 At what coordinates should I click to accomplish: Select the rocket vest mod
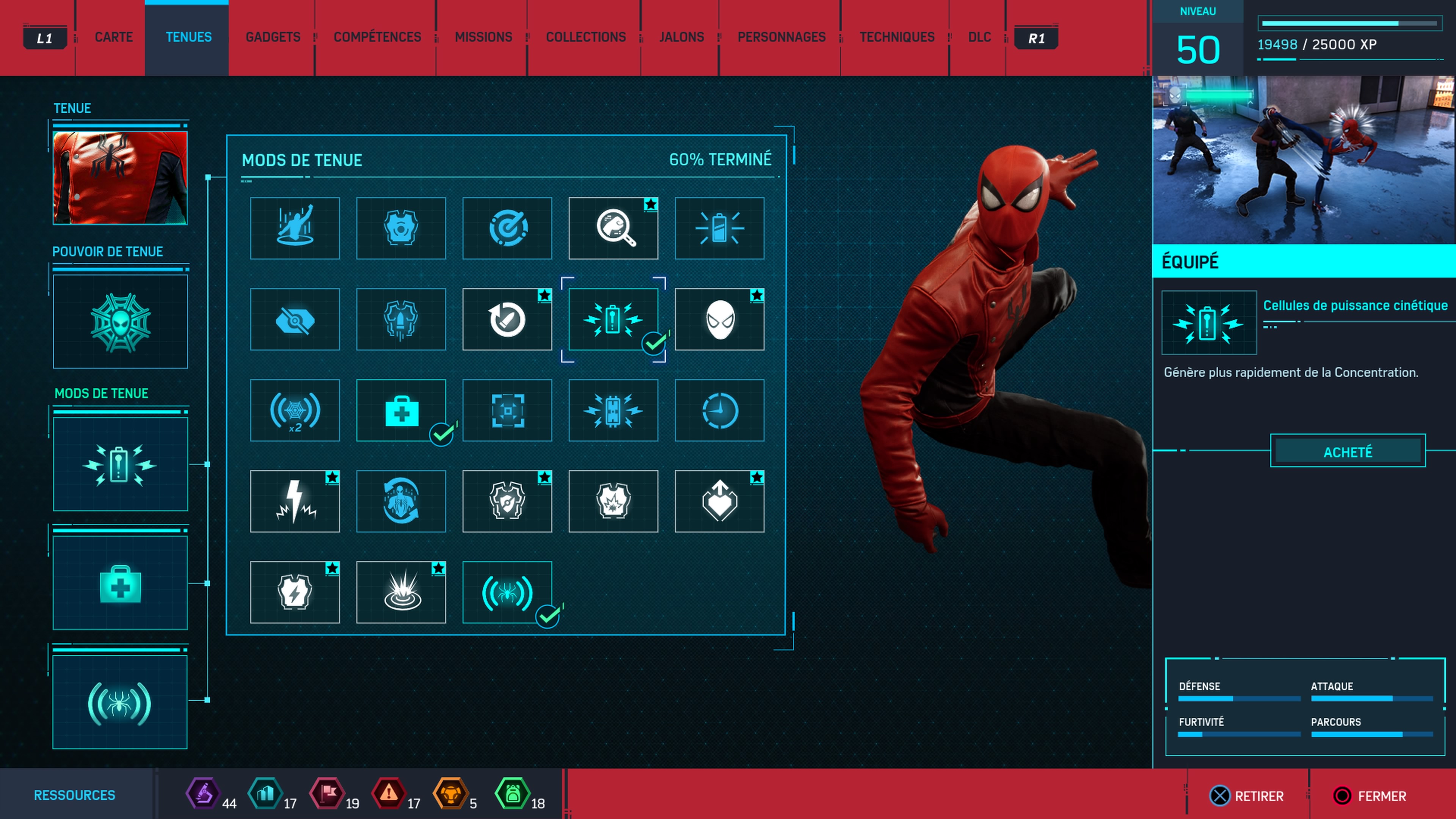coord(401,319)
